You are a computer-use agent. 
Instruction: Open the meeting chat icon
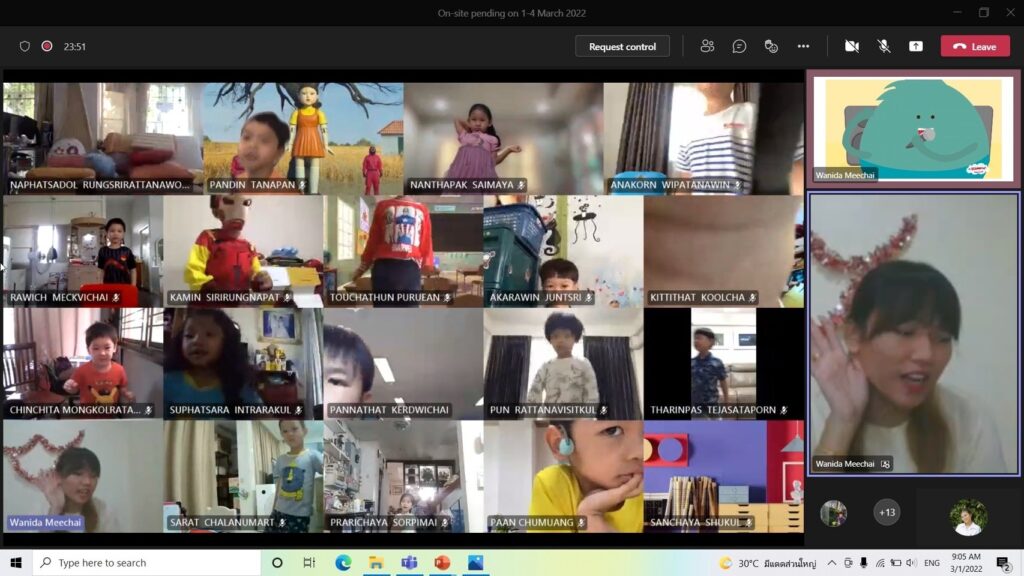[x=739, y=46]
